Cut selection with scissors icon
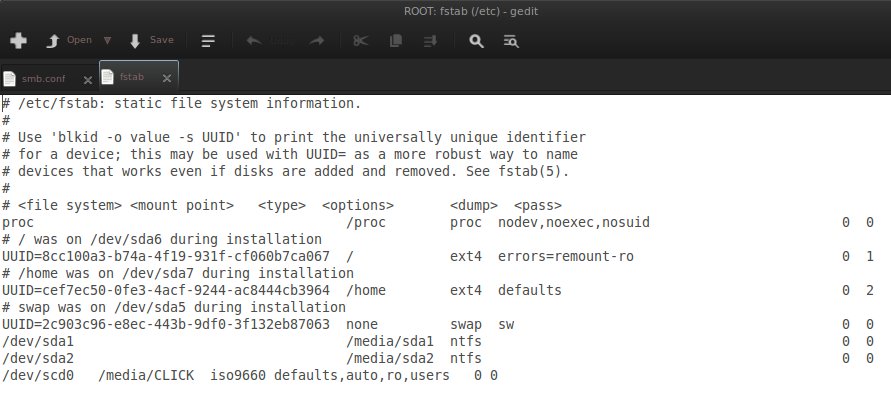 [x=361, y=41]
